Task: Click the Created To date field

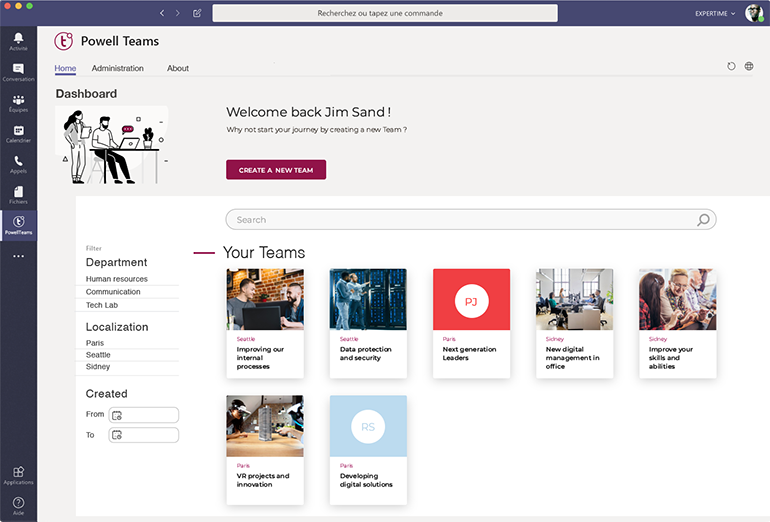Action: click(143, 435)
